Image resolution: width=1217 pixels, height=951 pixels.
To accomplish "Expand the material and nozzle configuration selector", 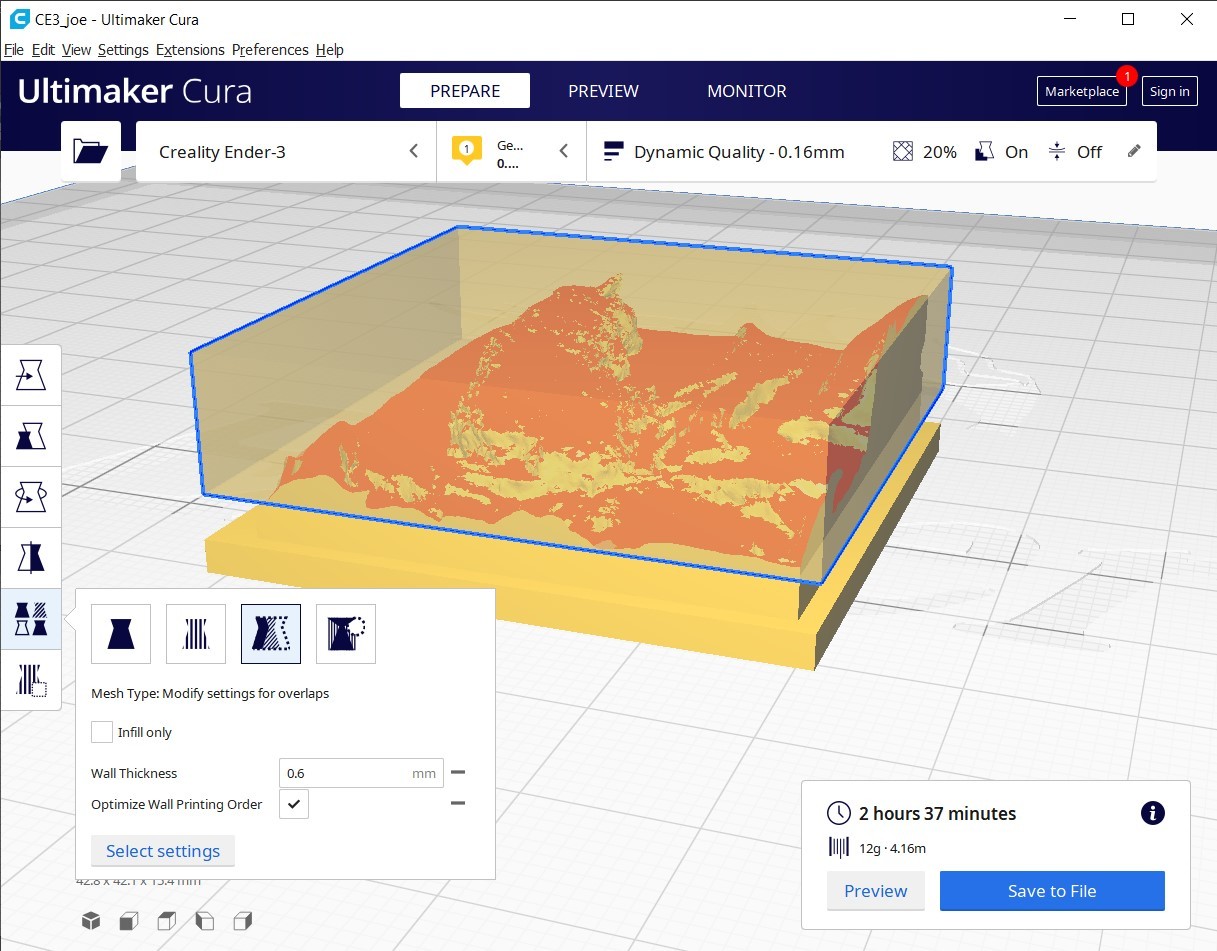I will tap(511, 152).
